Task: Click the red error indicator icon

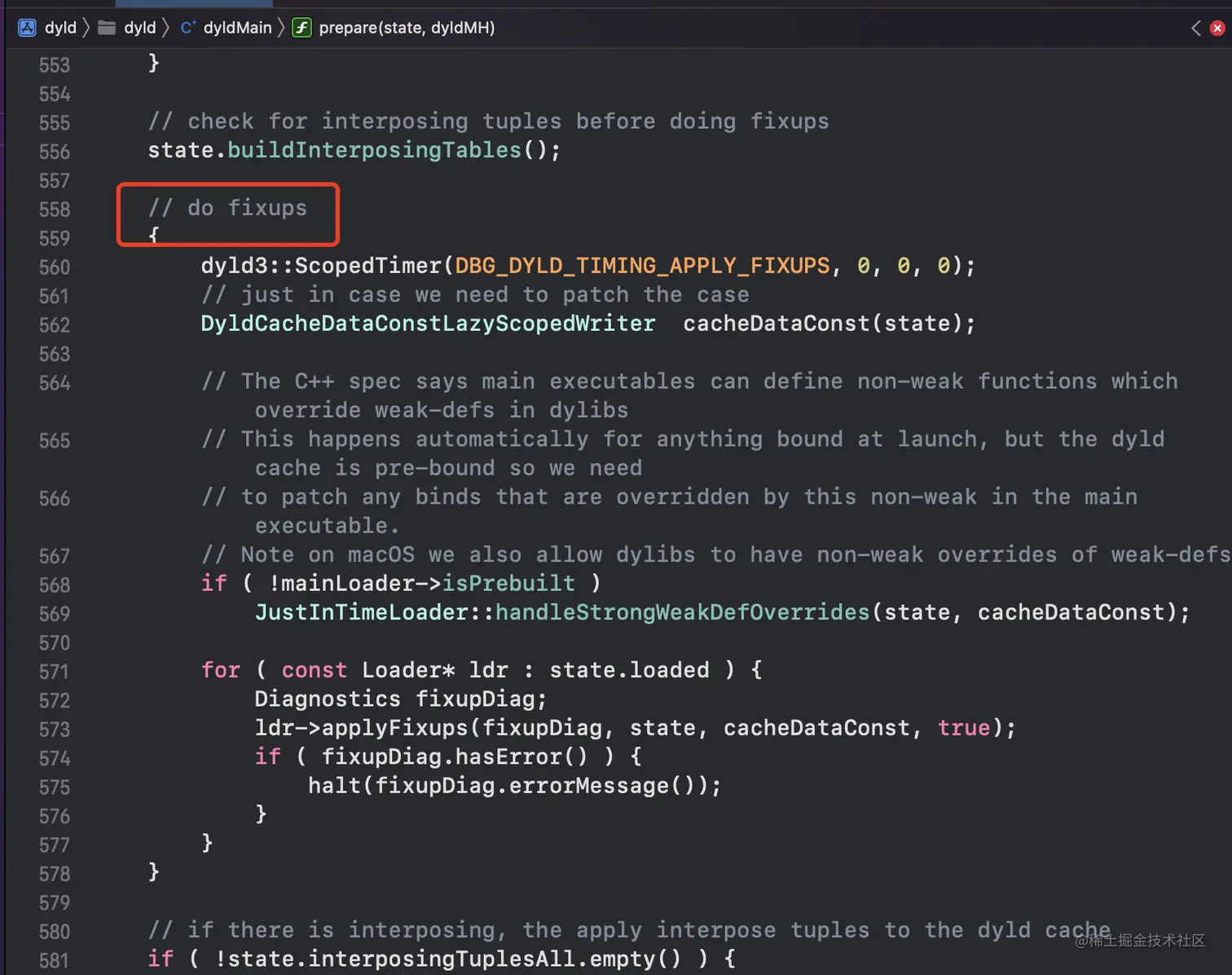Action: click(x=1217, y=28)
